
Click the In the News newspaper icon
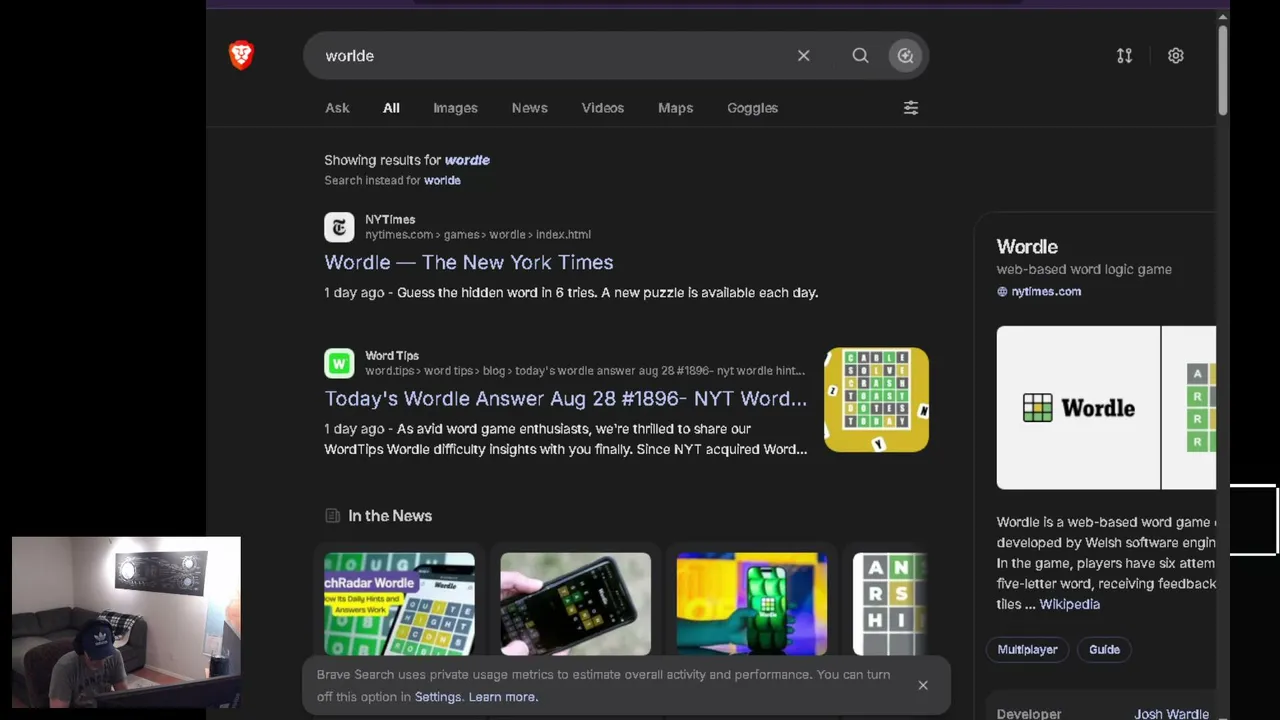coord(332,516)
